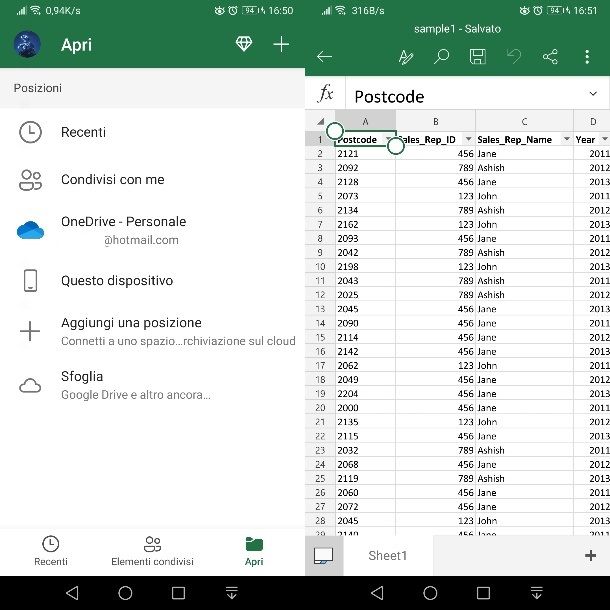Open the Sales_Rep_Name filter dropdown
The width and height of the screenshot is (610, 610).
(x=566, y=139)
